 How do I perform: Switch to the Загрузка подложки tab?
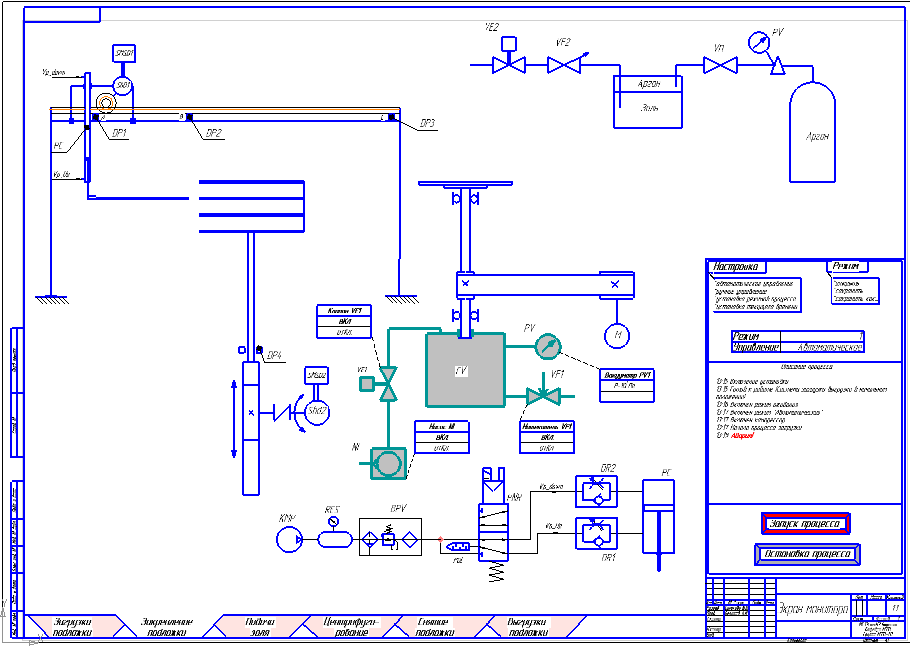pos(73,627)
